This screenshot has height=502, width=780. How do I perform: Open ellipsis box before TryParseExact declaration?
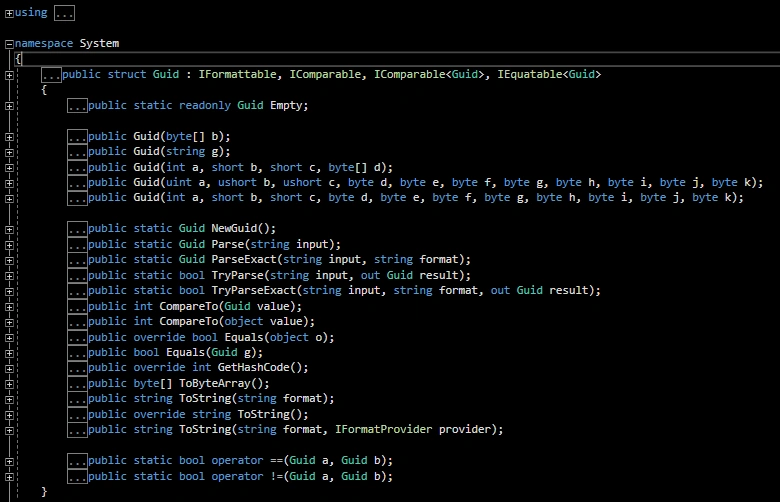[77, 291]
